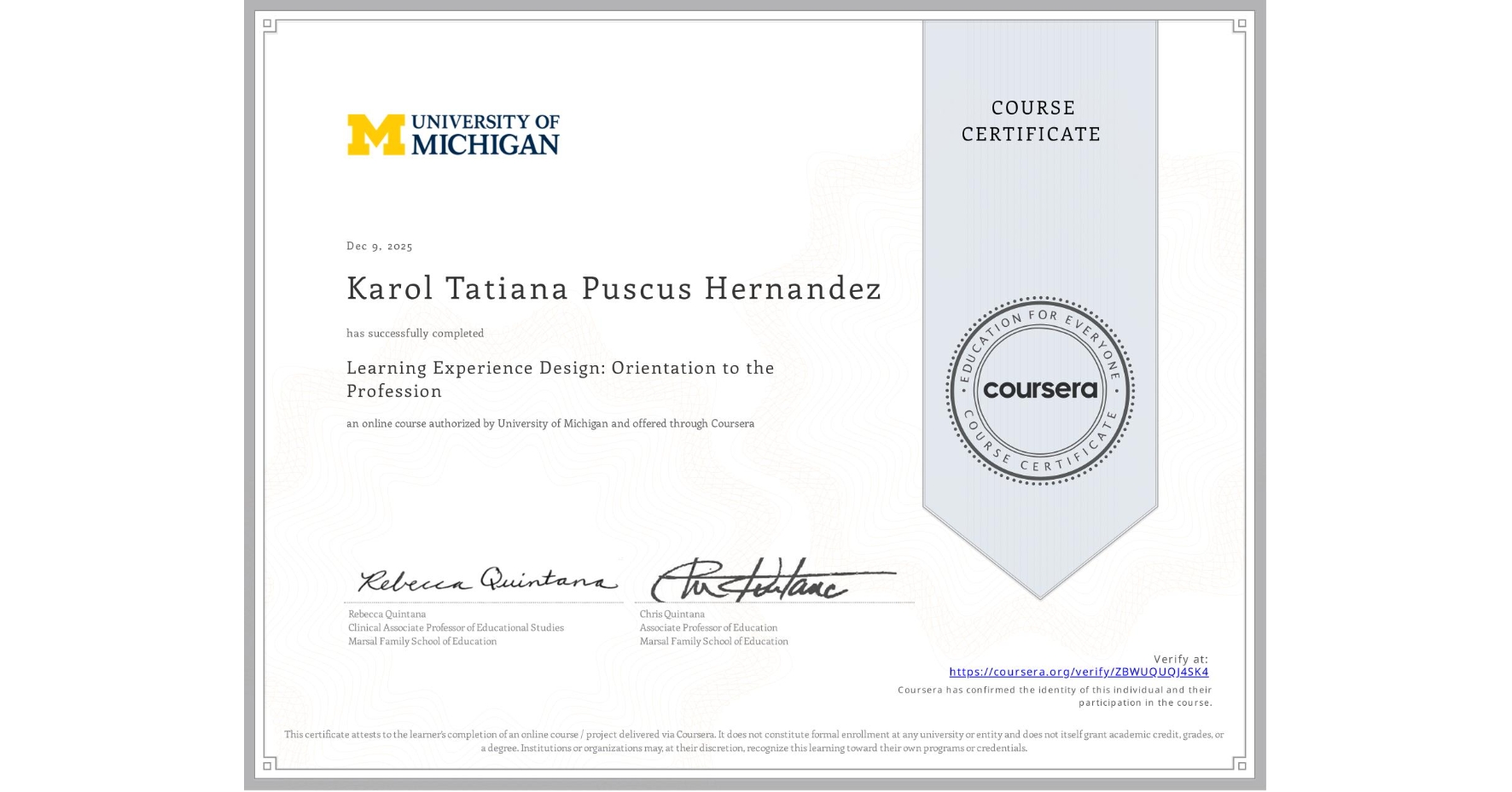Click the "COURSE CERTIFICATE" ribbon heading
The height and width of the screenshot is (792, 1512).
pos(1032,121)
